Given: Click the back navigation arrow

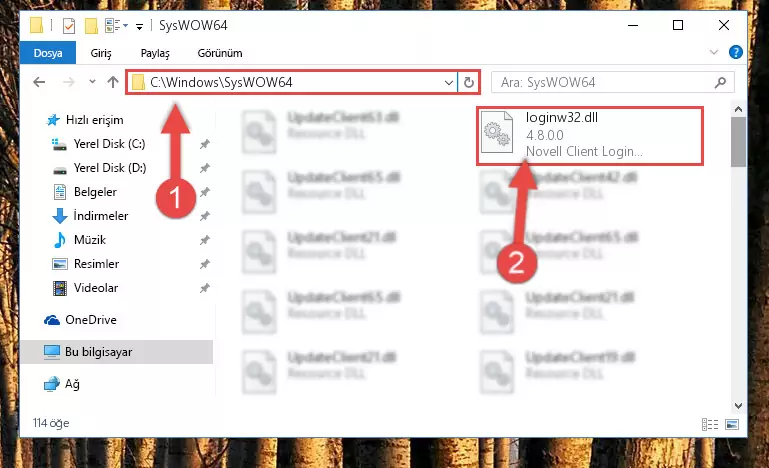Looking at the screenshot, I should 39,82.
